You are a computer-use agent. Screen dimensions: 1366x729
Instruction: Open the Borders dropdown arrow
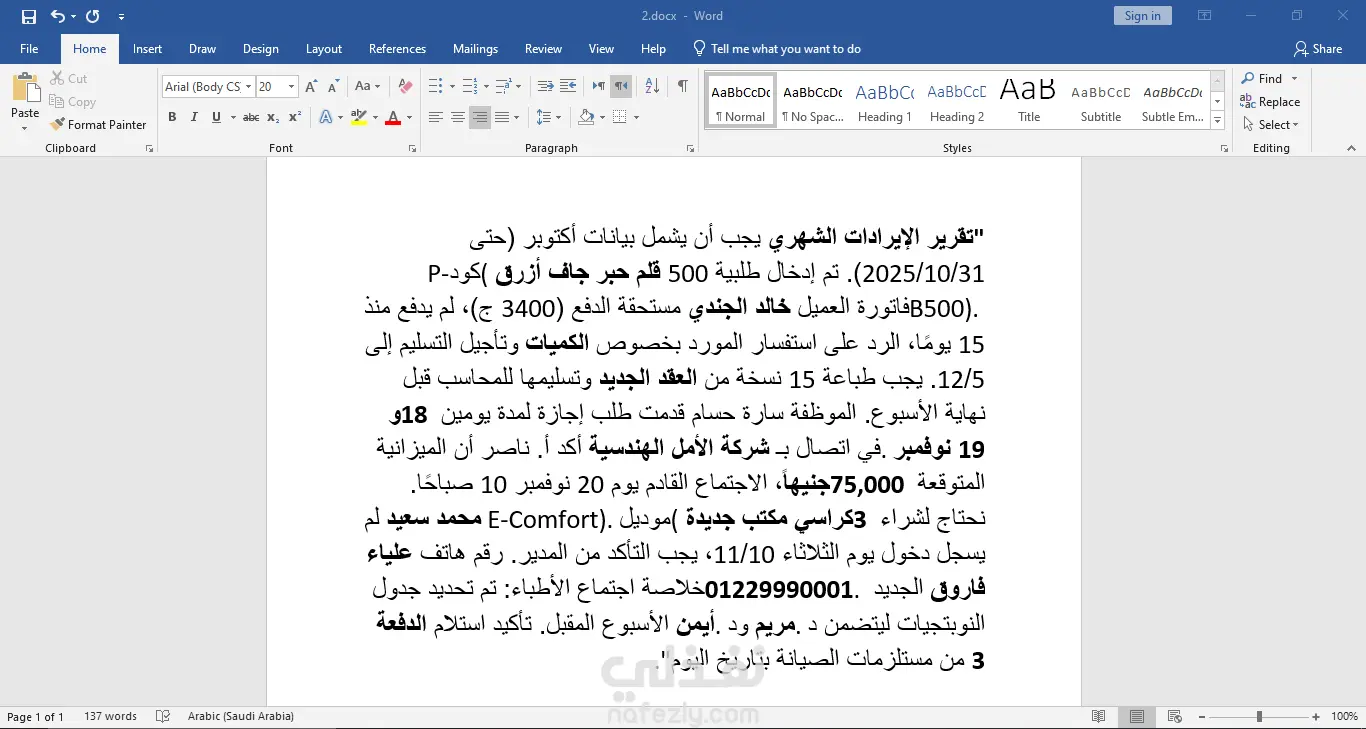point(635,117)
